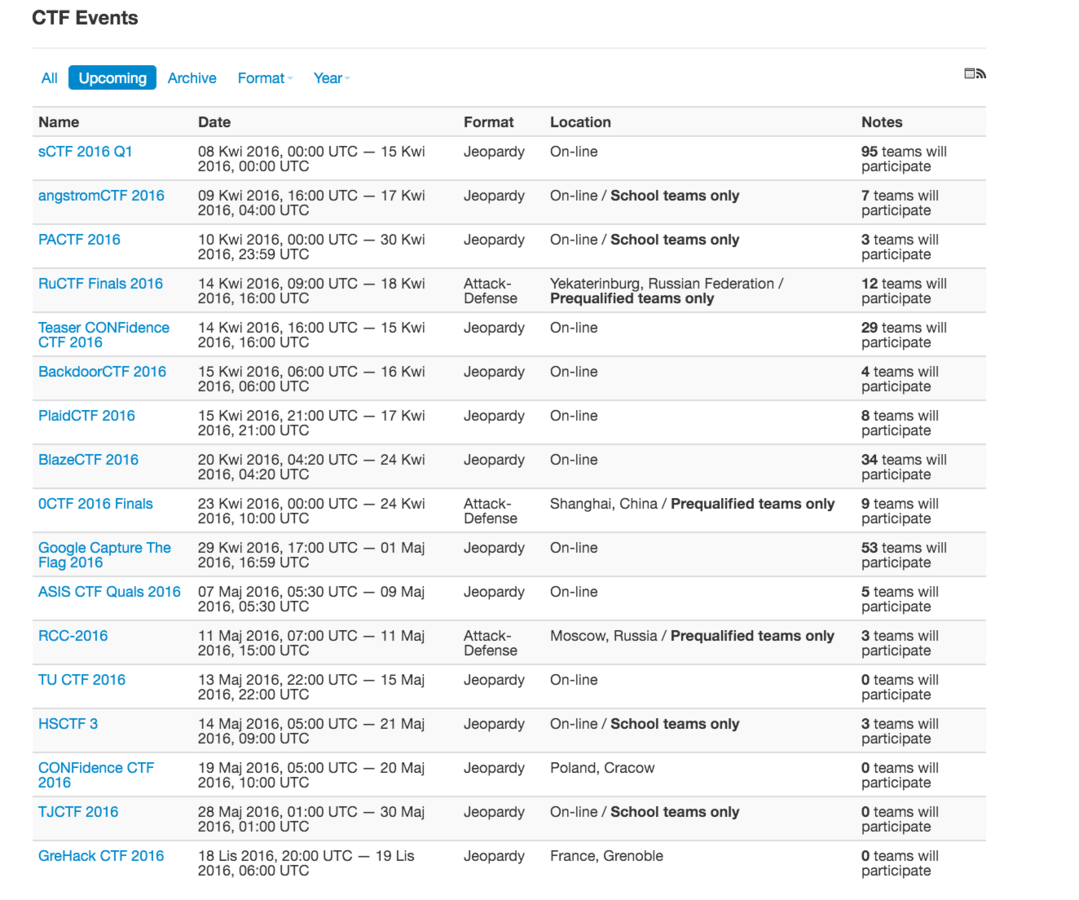The width and height of the screenshot is (1079, 900).
Task: Click '7 teams will participate' note
Action: coord(899,203)
